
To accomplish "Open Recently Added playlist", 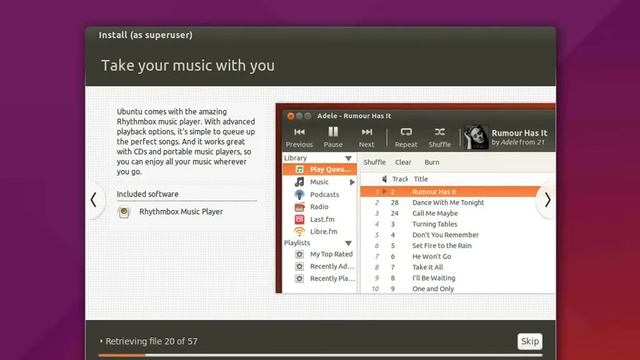I will pos(332,267).
